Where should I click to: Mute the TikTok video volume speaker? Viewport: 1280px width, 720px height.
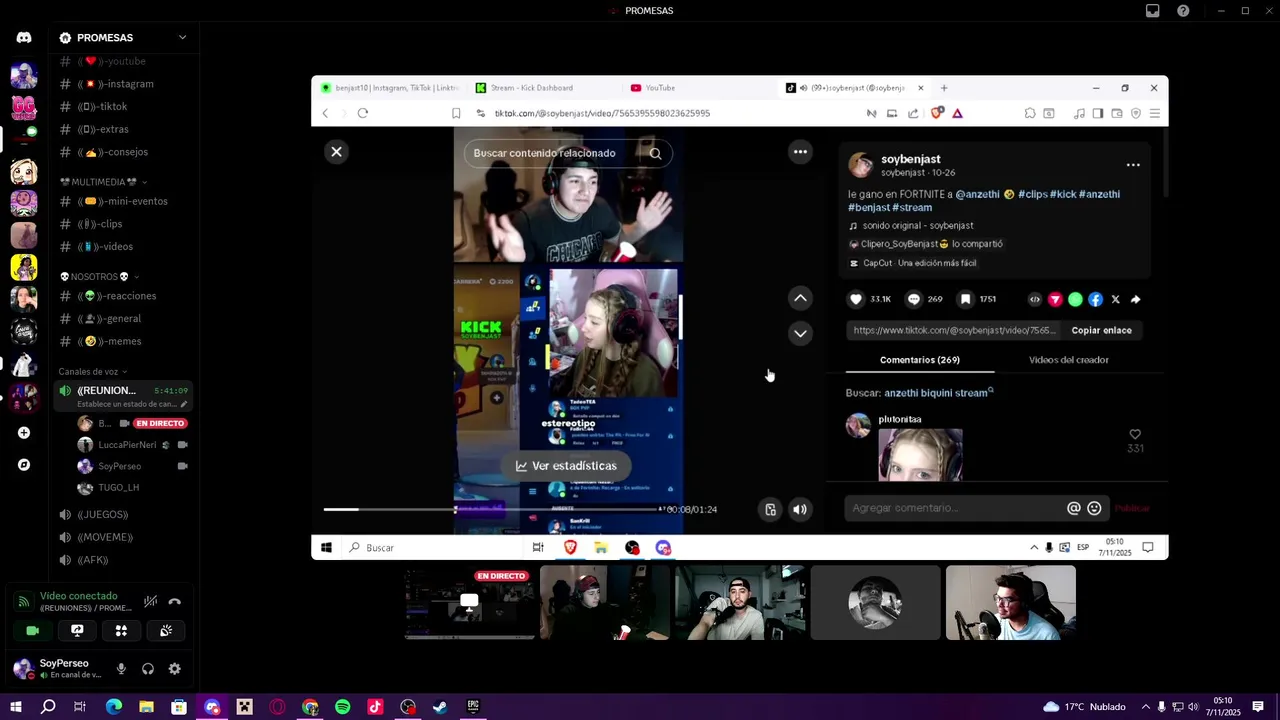click(800, 510)
